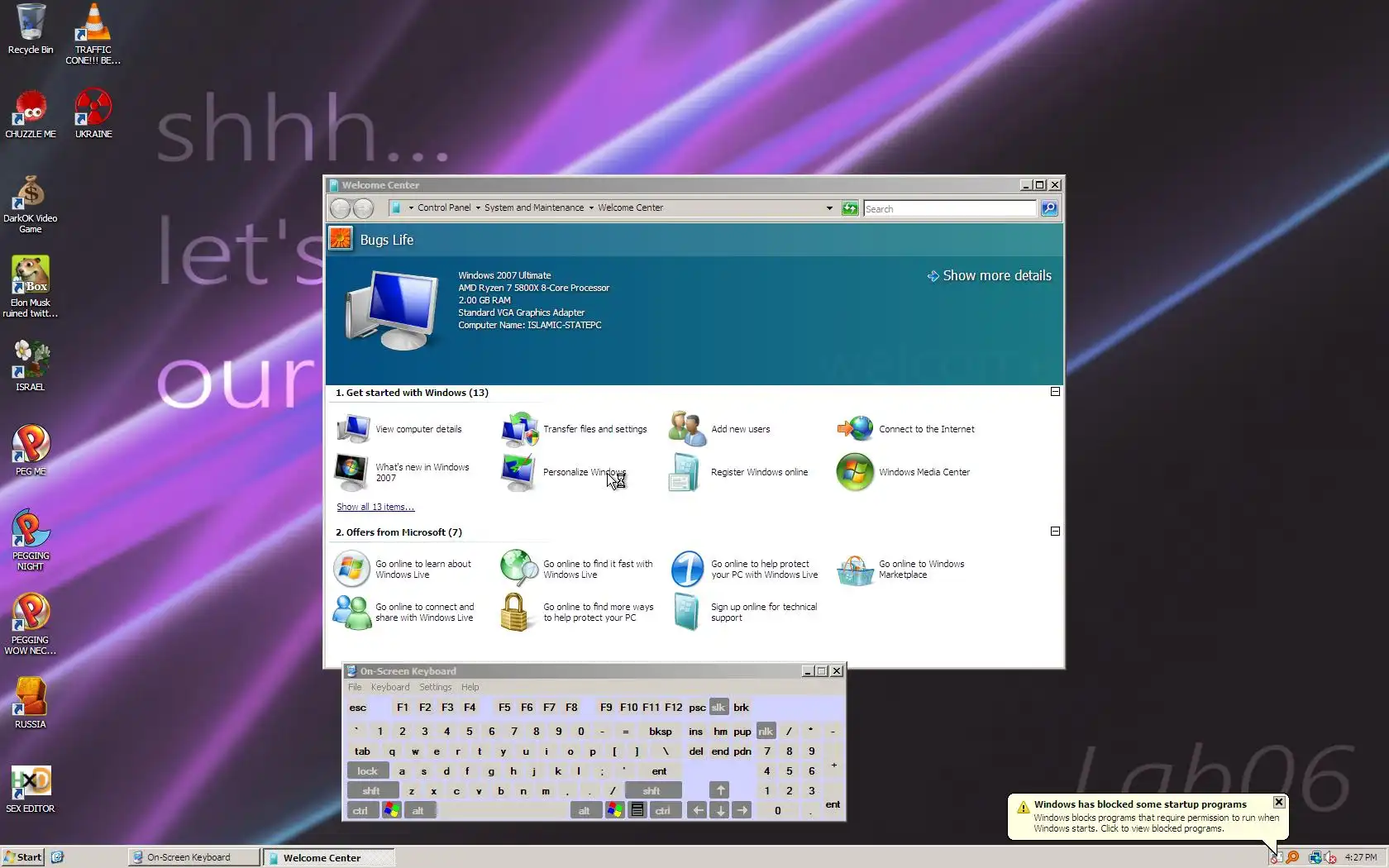Select the UKRAINE desktop shortcut
1389x868 pixels.
[93, 114]
